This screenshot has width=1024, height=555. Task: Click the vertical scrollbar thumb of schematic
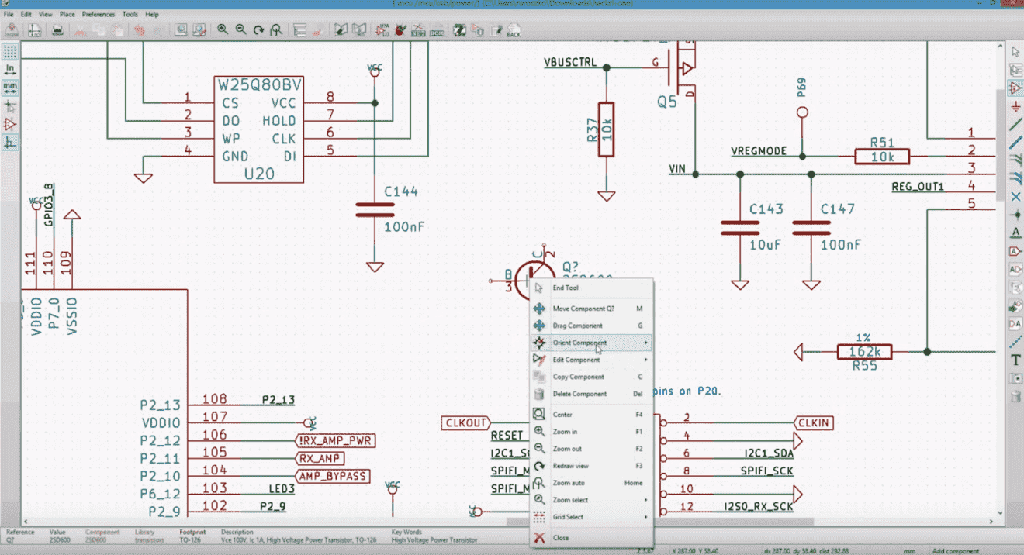(x=1000, y=144)
